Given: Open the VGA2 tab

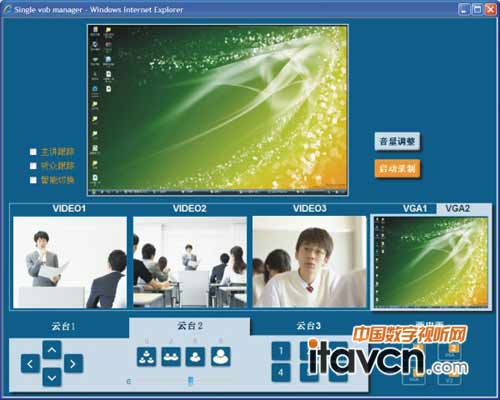Looking at the screenshot, I should click(458, 209).
